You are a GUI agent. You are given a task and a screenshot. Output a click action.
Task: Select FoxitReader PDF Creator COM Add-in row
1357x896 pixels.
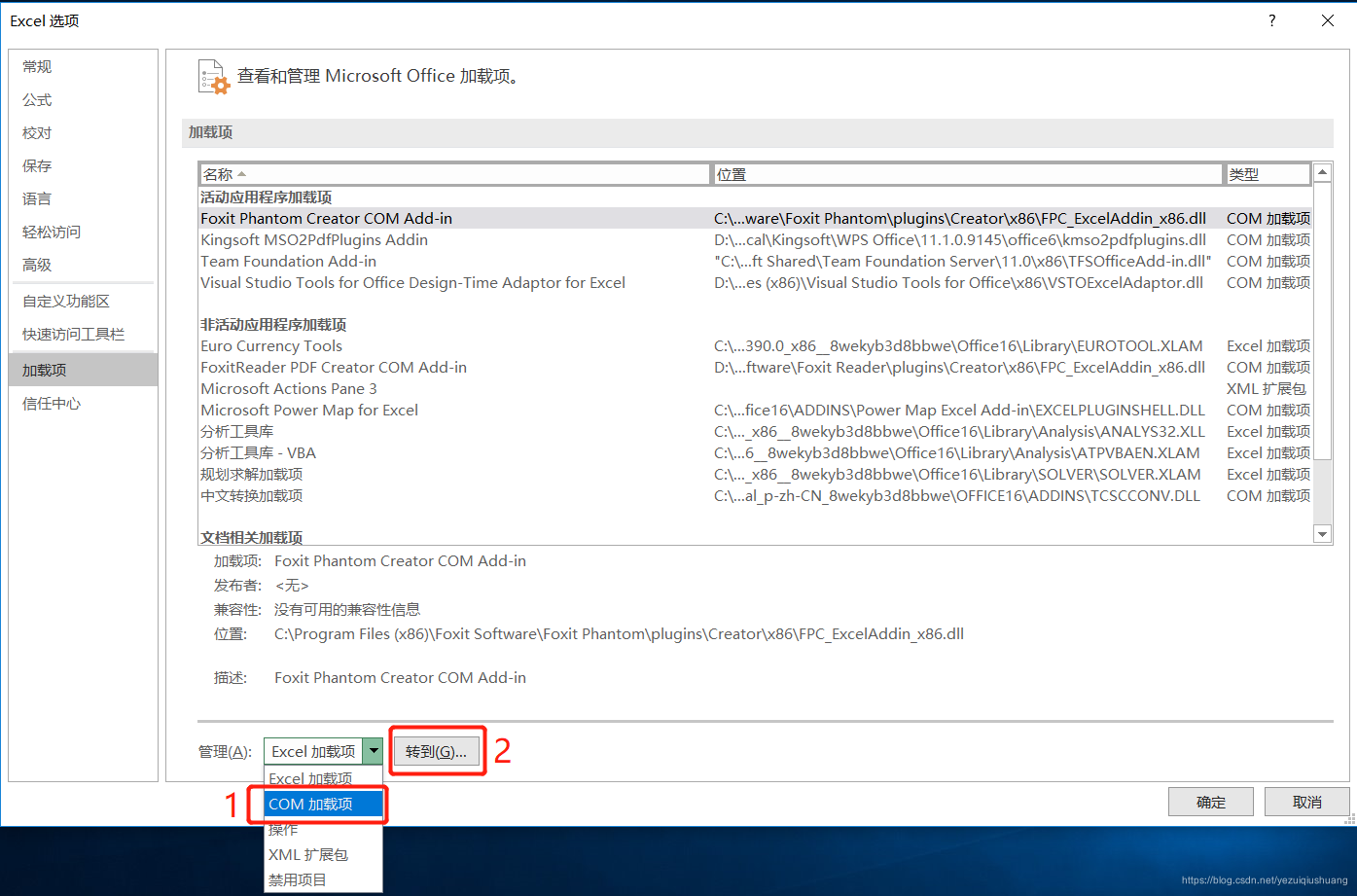[x=755, y=367]
